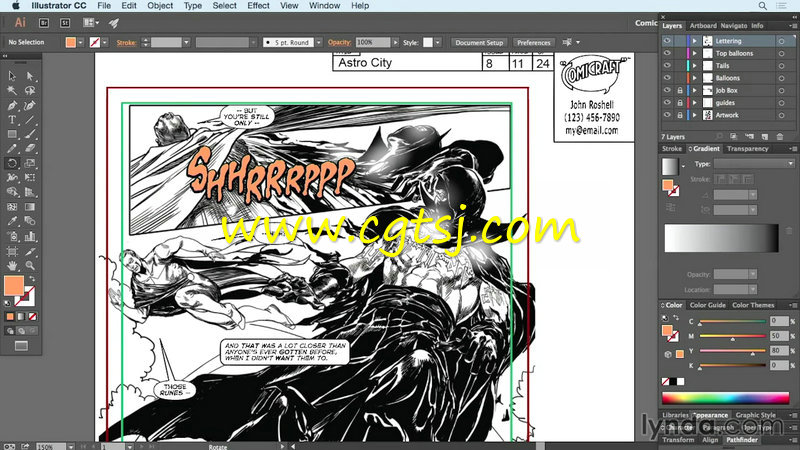The height and width of the screenshot is (450, 800).
Task: Switch to the Color Guide tab
Action: coord(707,305)
